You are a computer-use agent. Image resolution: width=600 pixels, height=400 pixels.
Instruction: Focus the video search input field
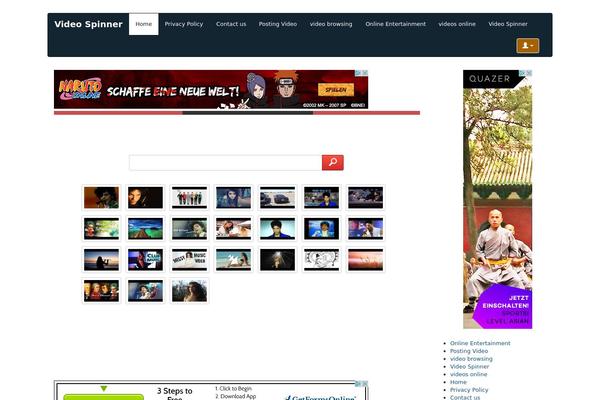pyautogui.click(x=225, y=162)
